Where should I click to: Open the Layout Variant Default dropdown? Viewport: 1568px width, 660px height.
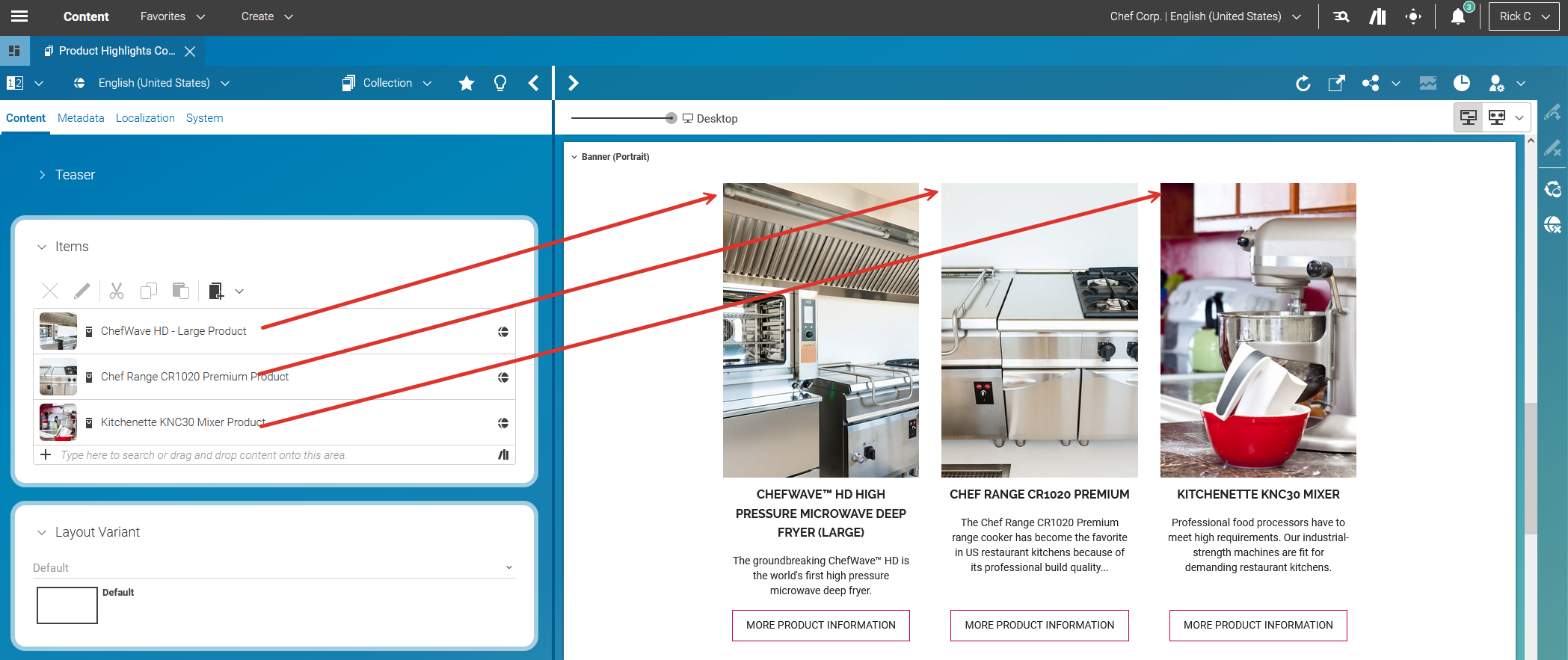tap(274, 568)
